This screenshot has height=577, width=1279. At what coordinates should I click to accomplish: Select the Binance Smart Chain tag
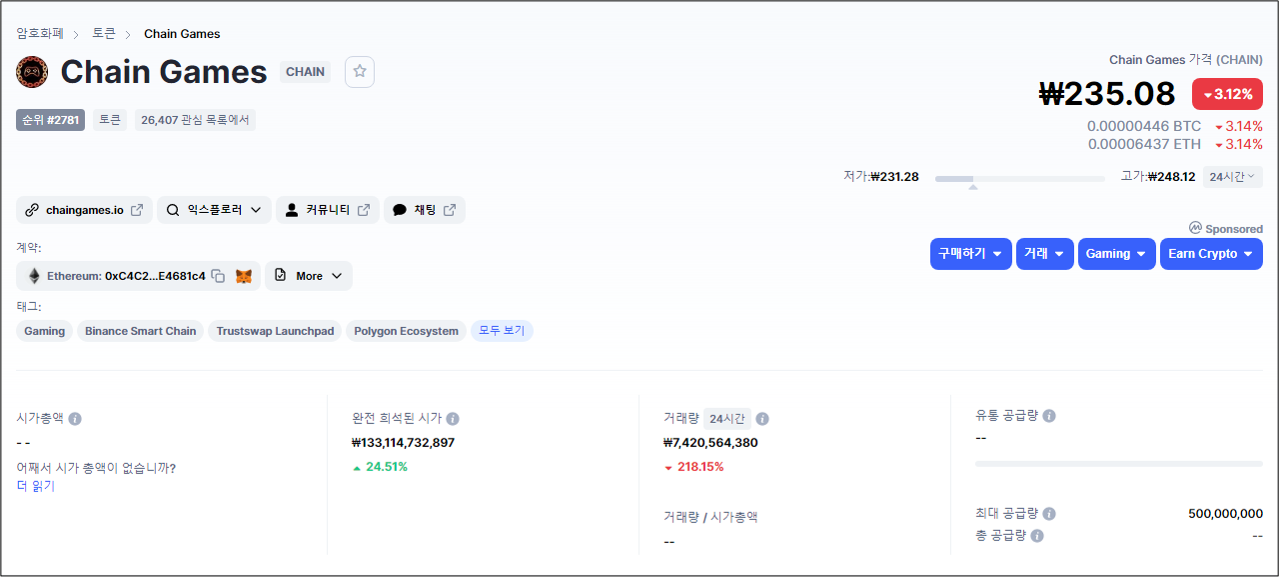point(140,331)
